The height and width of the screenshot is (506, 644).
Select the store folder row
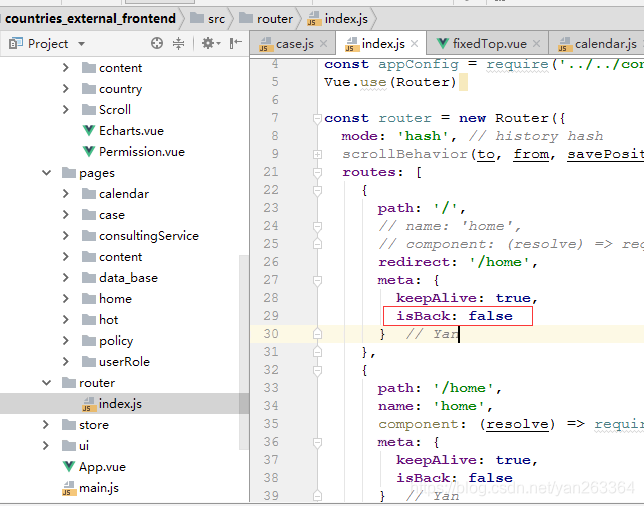[124, 424]
